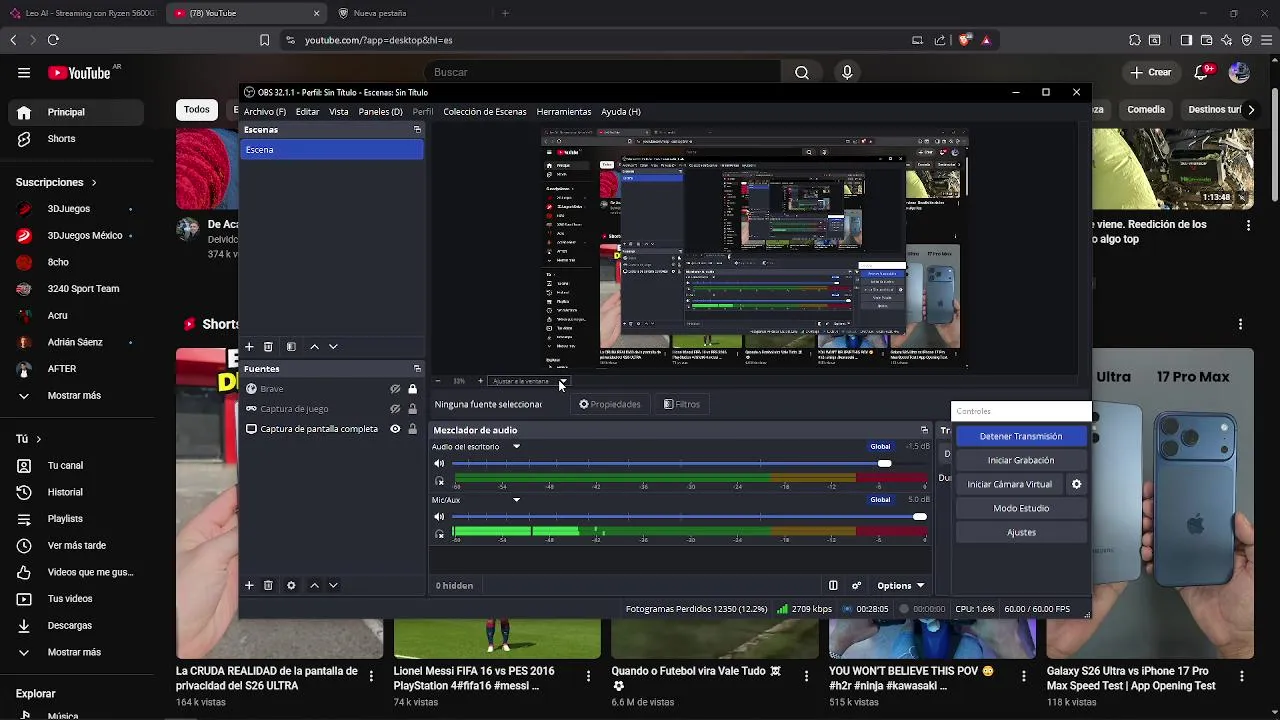Open advanced audio properties cogs icon
Screen dimensions: 1280x720
click(x=856, y=585)
